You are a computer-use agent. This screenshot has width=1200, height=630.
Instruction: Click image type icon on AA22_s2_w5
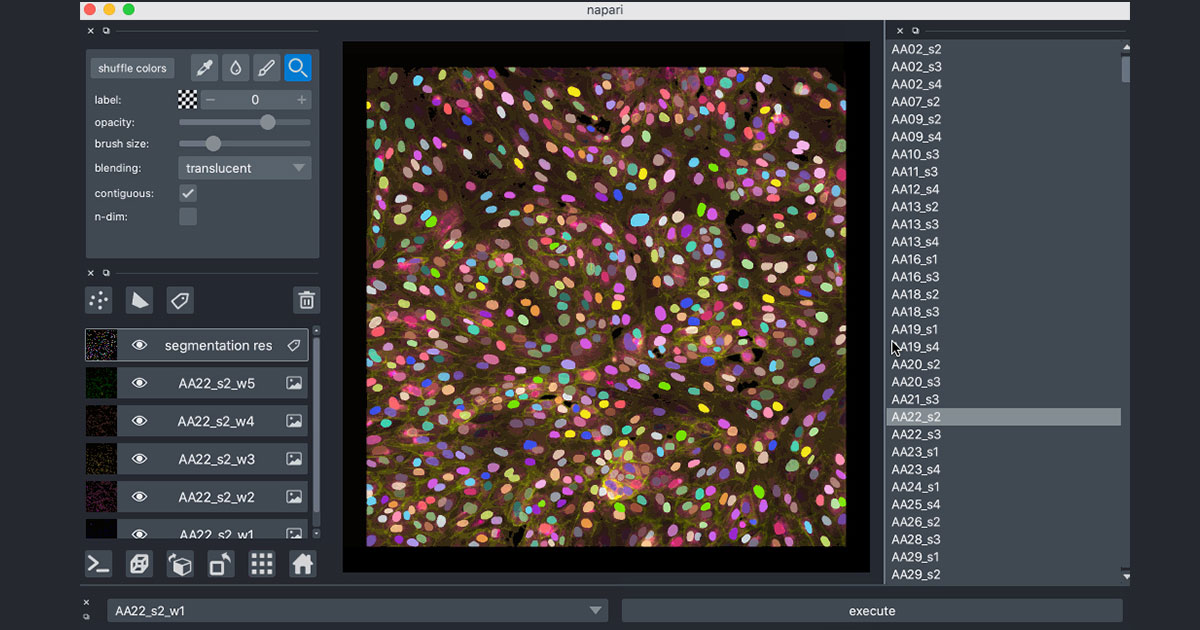[294, 383]
